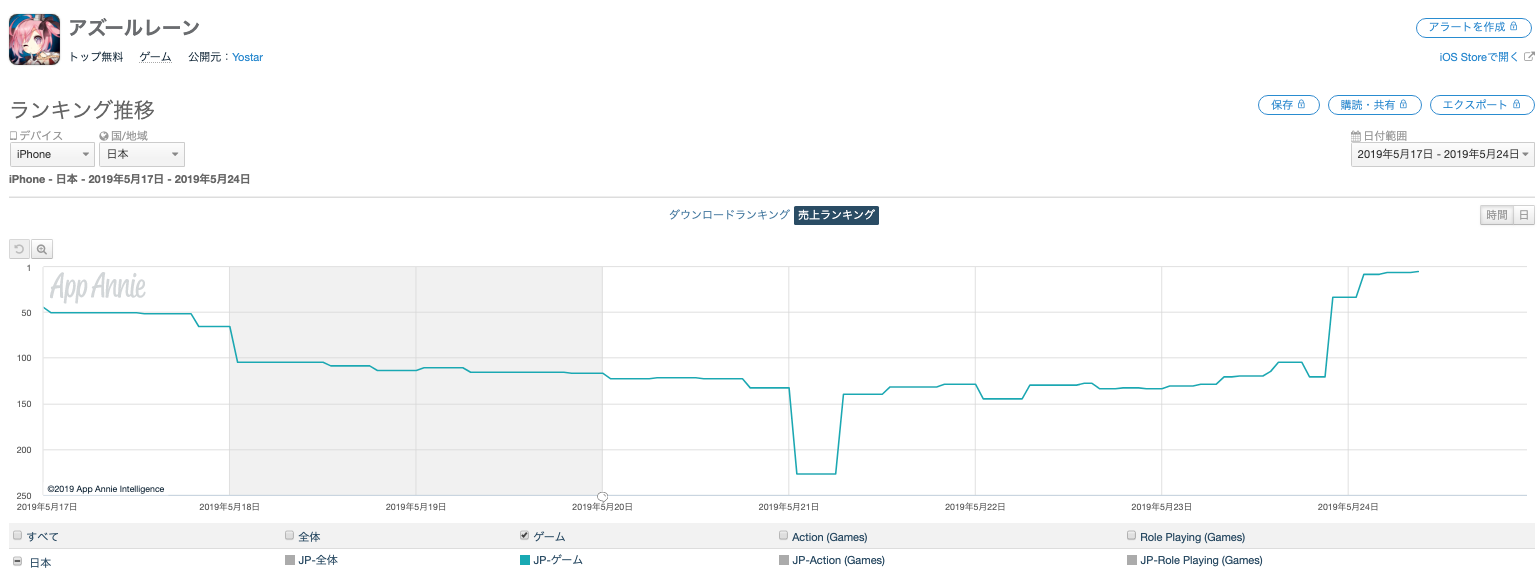Select the 売上ランキング tab

point(836,215)
